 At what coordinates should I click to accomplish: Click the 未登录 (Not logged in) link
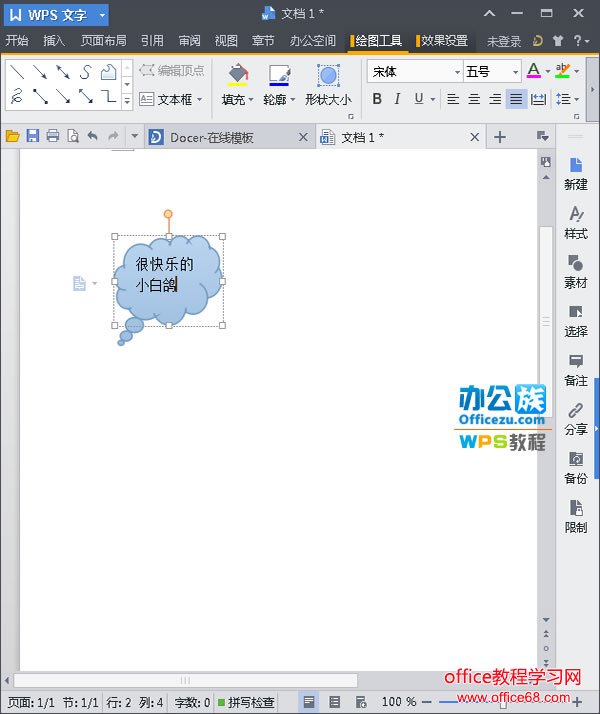click(x=504, y=41)
